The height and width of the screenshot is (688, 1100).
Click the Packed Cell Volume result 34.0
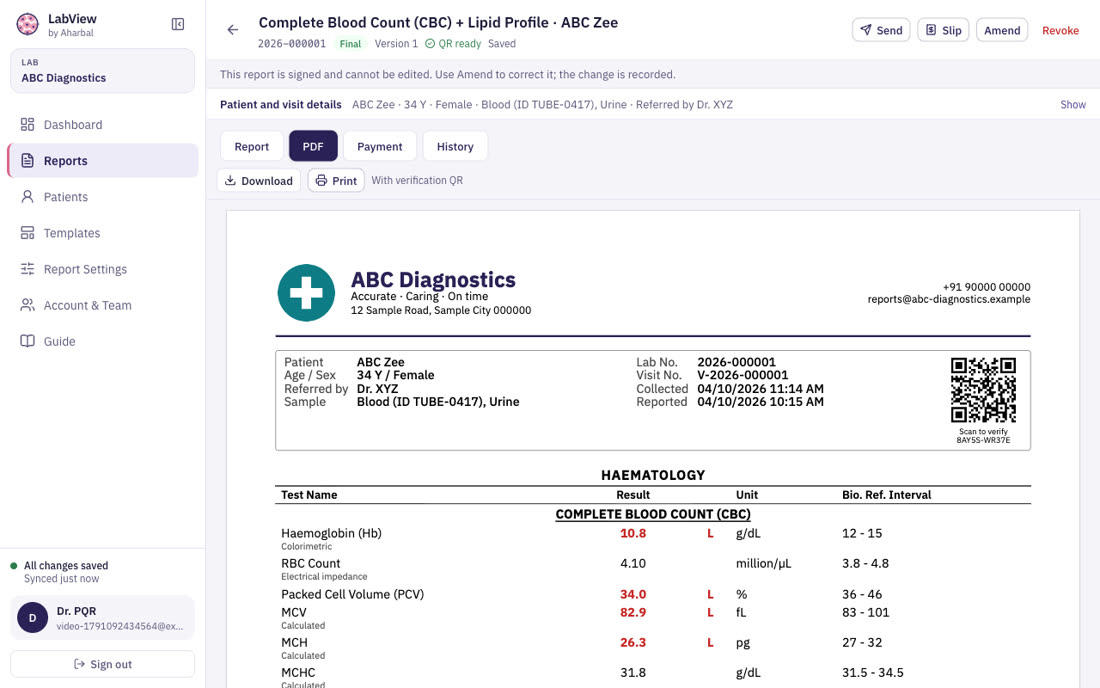[x=633, y=594]
